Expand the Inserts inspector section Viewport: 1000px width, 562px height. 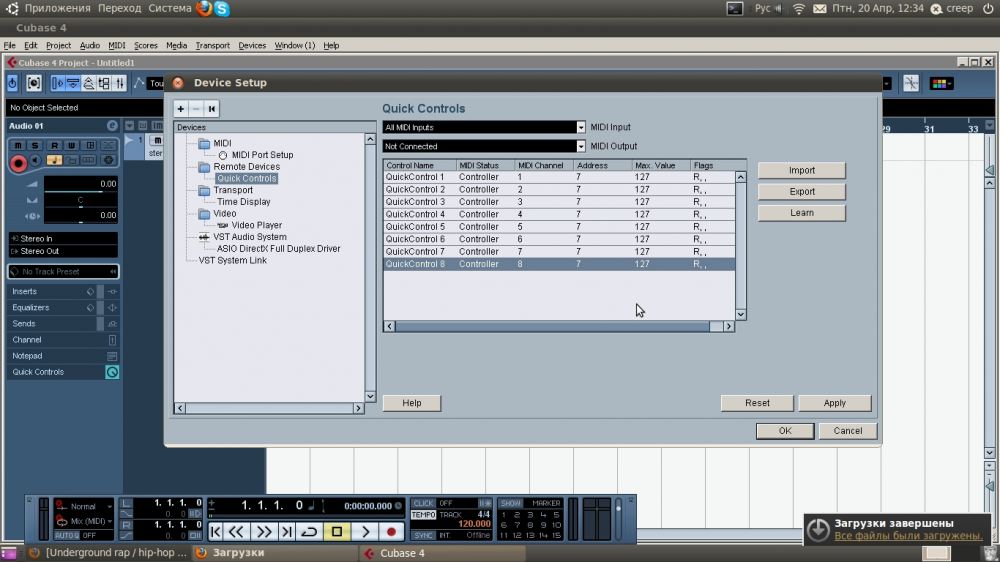pyautogui.click(x=63, y=292)
